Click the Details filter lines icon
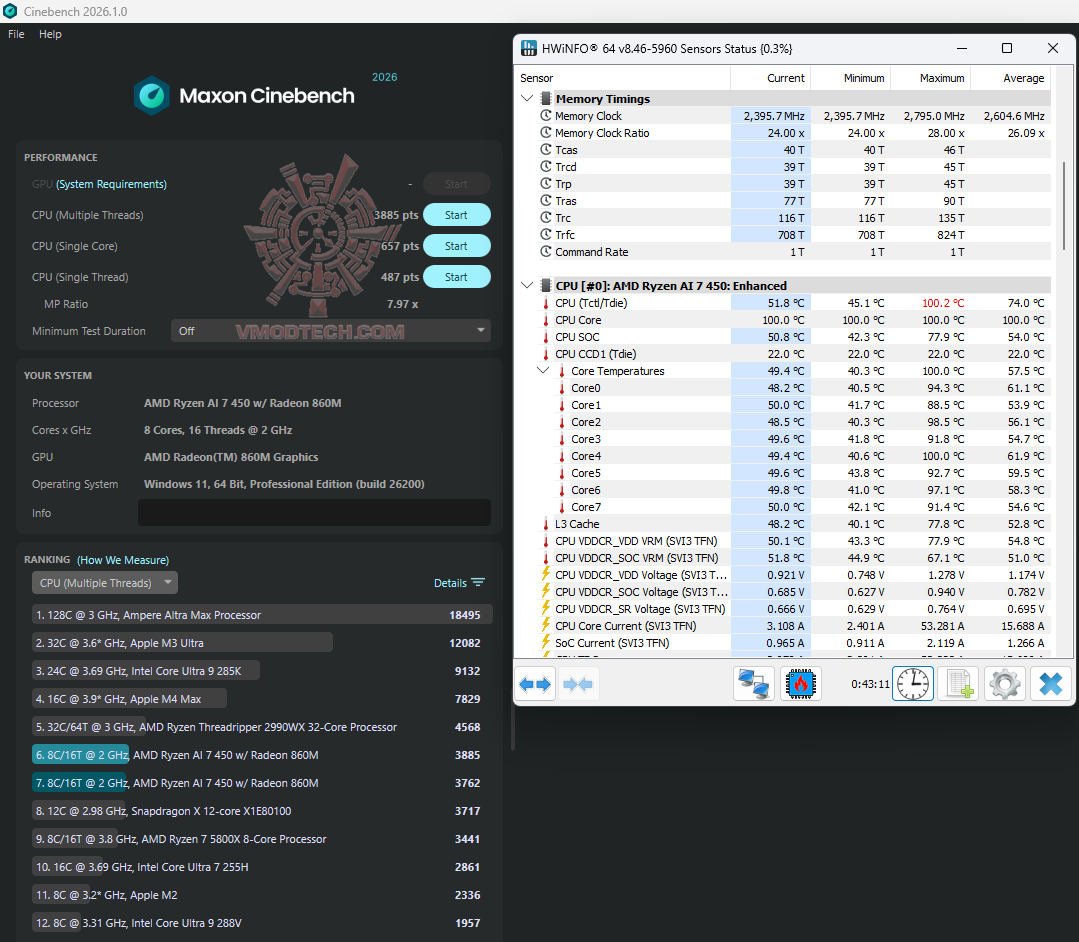 click(x=478, y=582)
